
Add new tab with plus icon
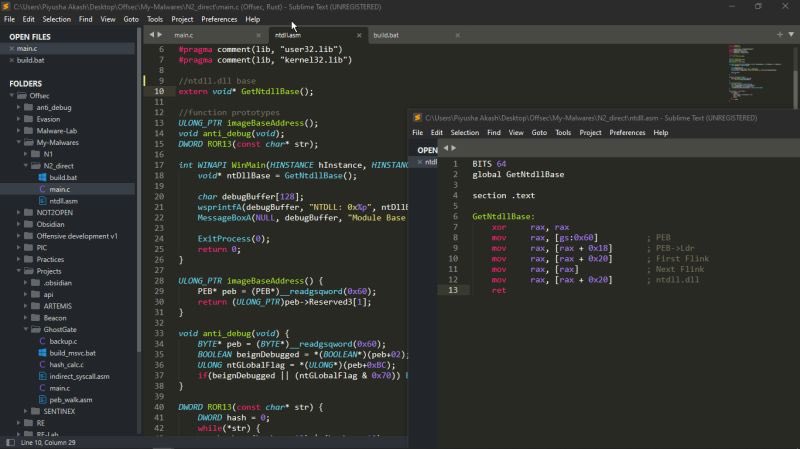780,35
